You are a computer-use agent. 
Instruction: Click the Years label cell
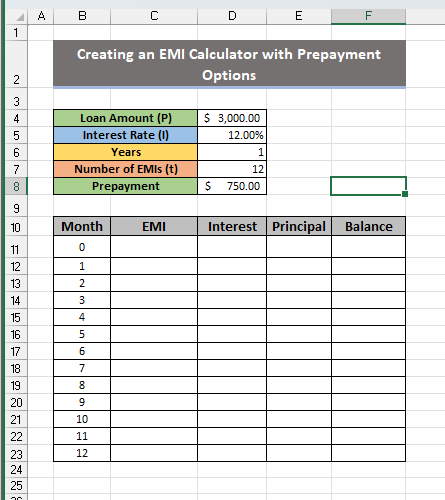click(x=125, y=152)
